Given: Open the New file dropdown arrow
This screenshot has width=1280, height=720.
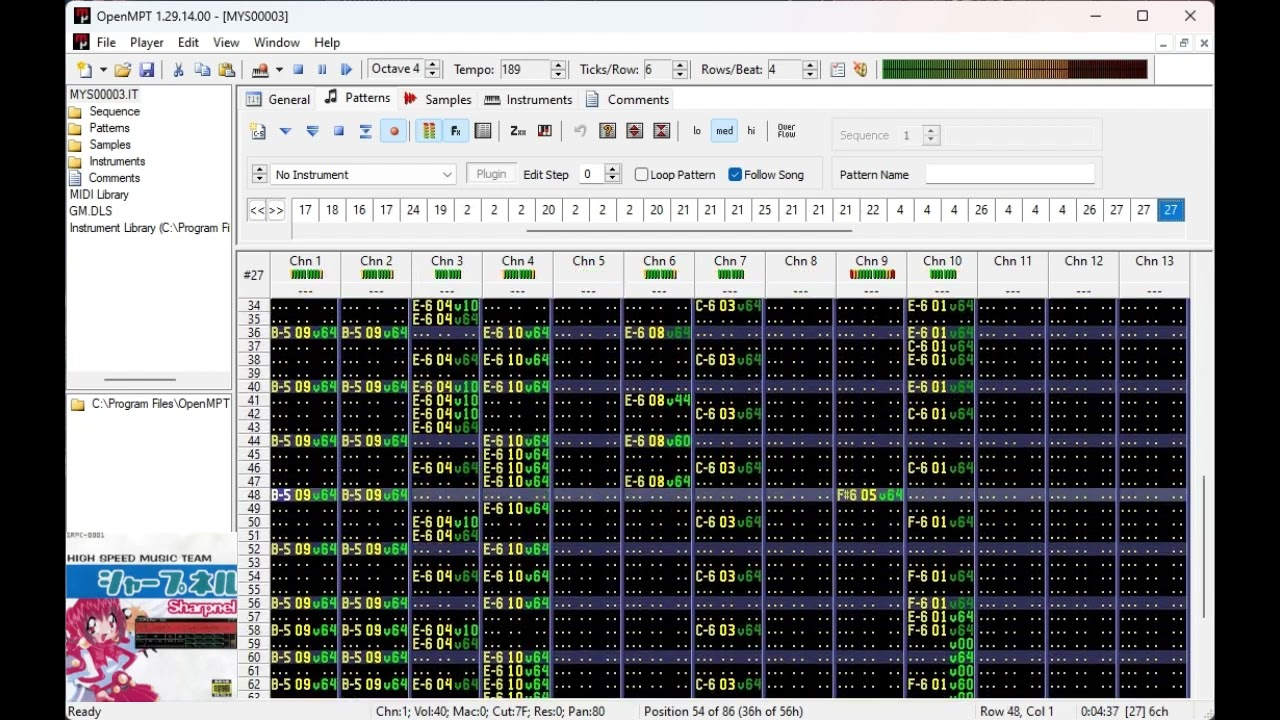Looking at the screenshot, I should point(103,70).
